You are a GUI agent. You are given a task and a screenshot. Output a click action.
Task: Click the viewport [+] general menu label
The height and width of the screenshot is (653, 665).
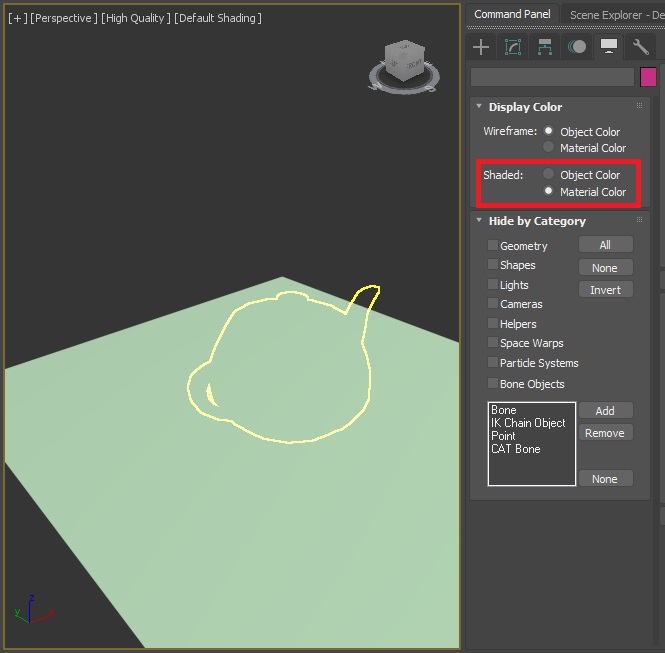17,18
